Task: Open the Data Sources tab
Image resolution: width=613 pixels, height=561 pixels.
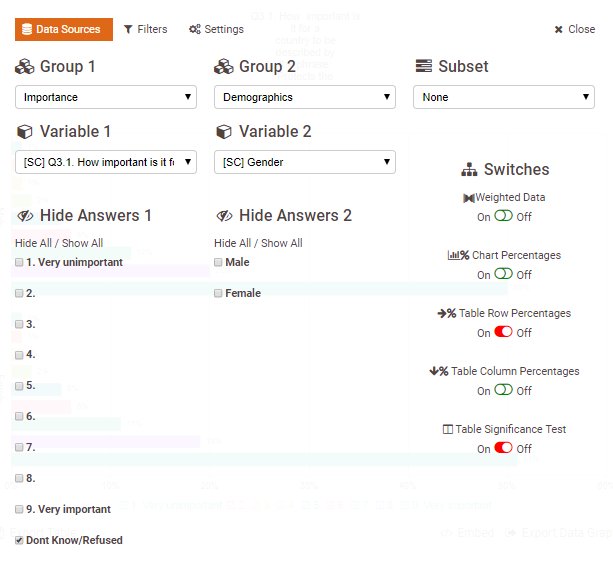Action: (x=64, y=29)
